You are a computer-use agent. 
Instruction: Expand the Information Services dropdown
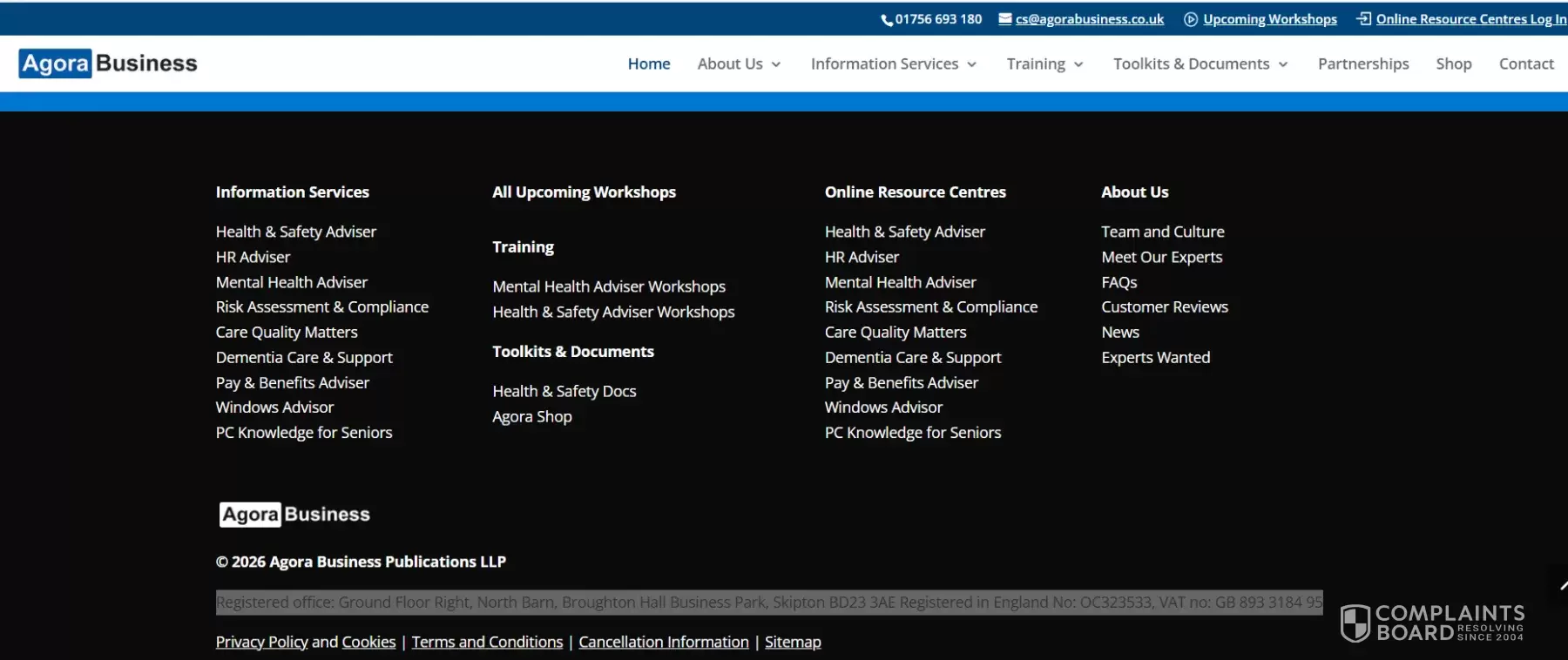893,64
